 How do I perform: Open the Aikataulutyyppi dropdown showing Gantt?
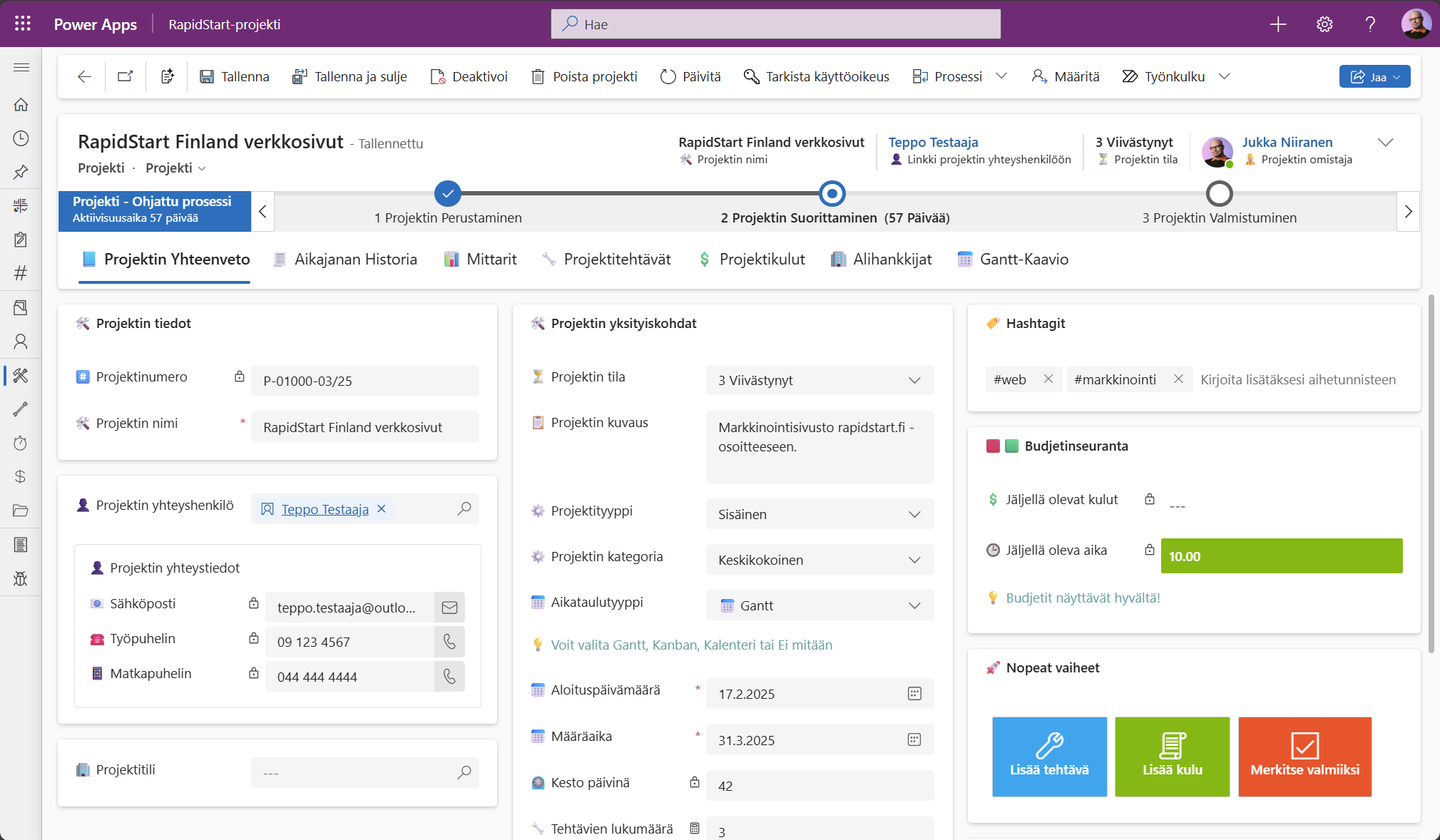[x=915, y=605]
